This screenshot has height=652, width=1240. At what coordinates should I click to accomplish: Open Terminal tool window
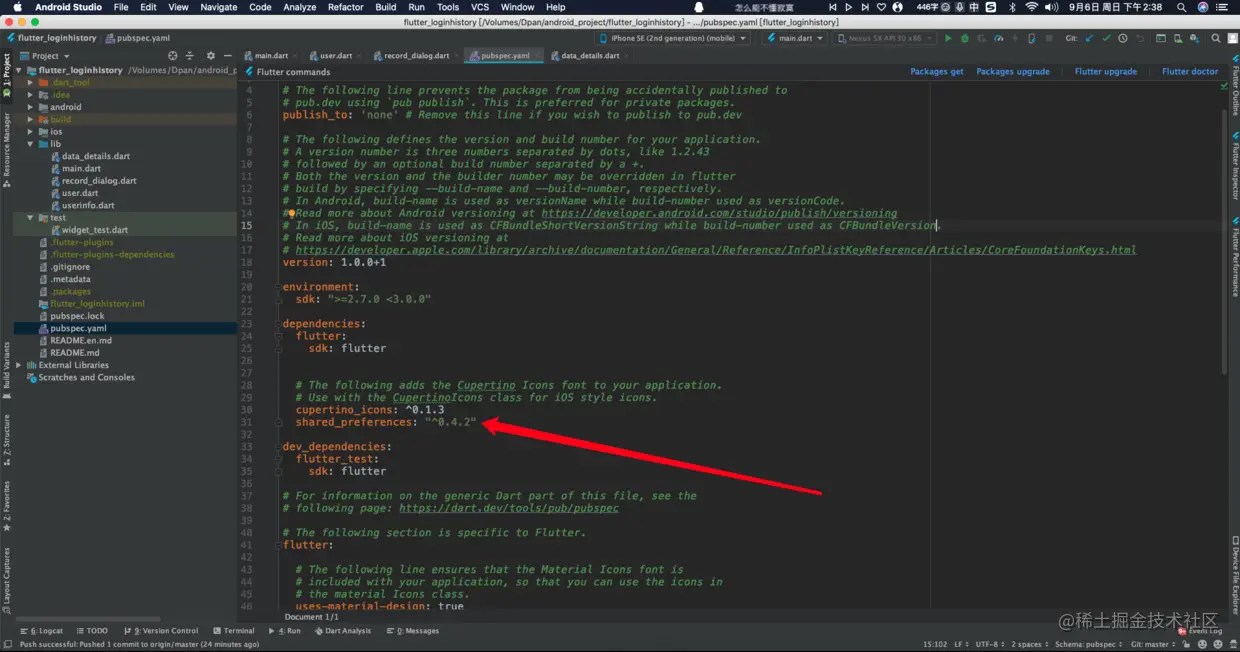coord(232,631)
